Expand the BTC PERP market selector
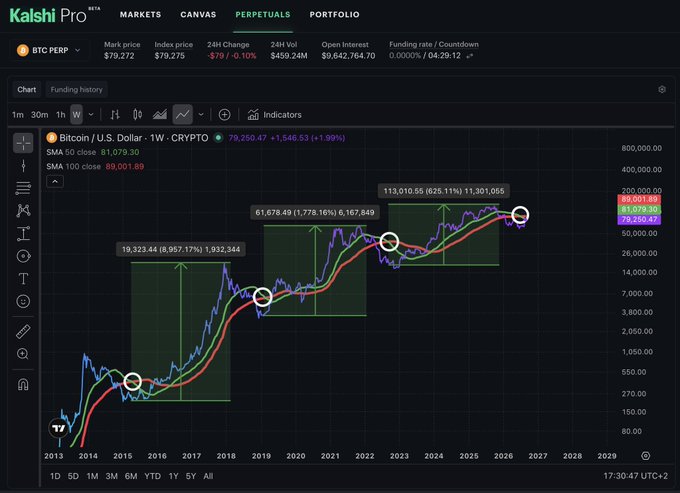680x493 pixels. tap(49, 50)
